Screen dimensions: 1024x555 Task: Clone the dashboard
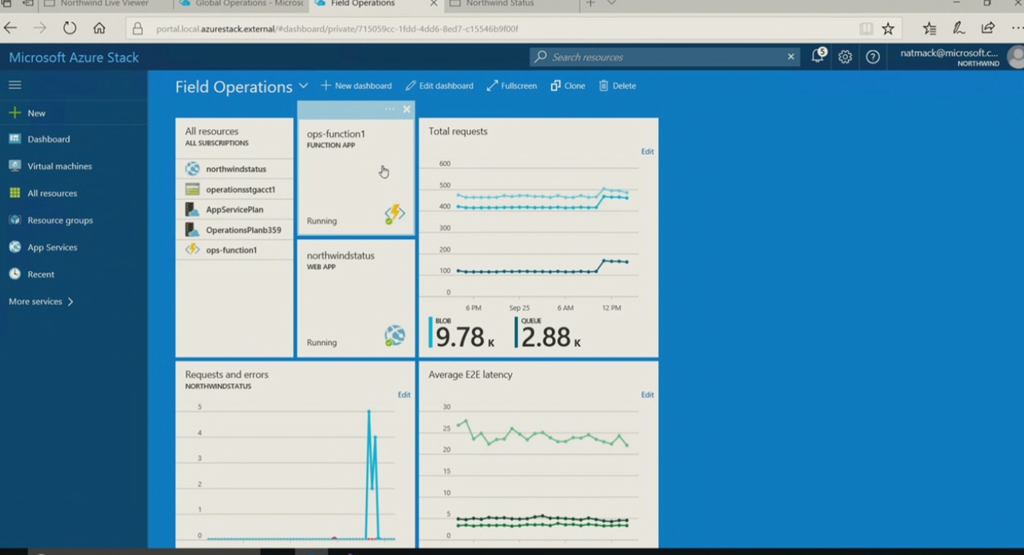[568, 86]
